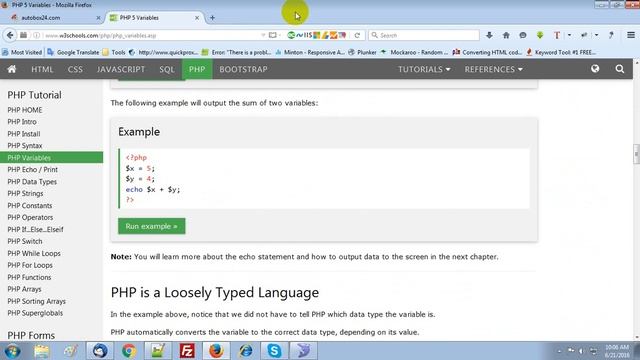
Task: Open PHP in the top navbar
Action: [x=197, y=69]
